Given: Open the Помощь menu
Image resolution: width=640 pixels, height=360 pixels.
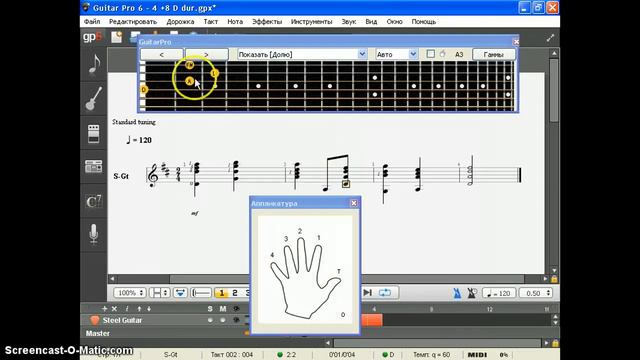Looking at the screenshot, I should coord(424,22).
